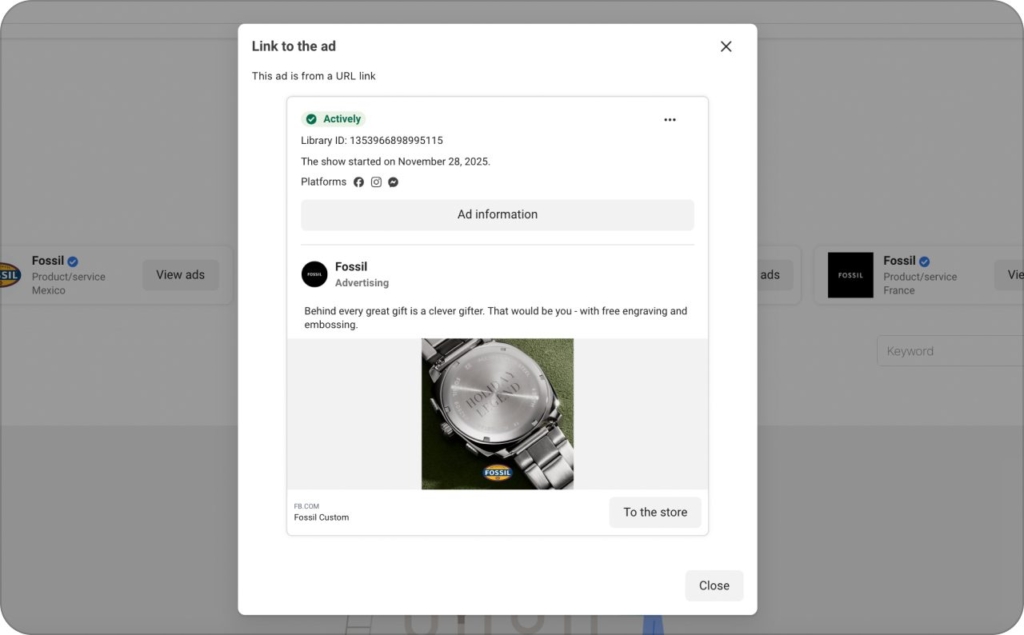
Task: View ads for Fossil Mexico
Action: coord(180,274)
